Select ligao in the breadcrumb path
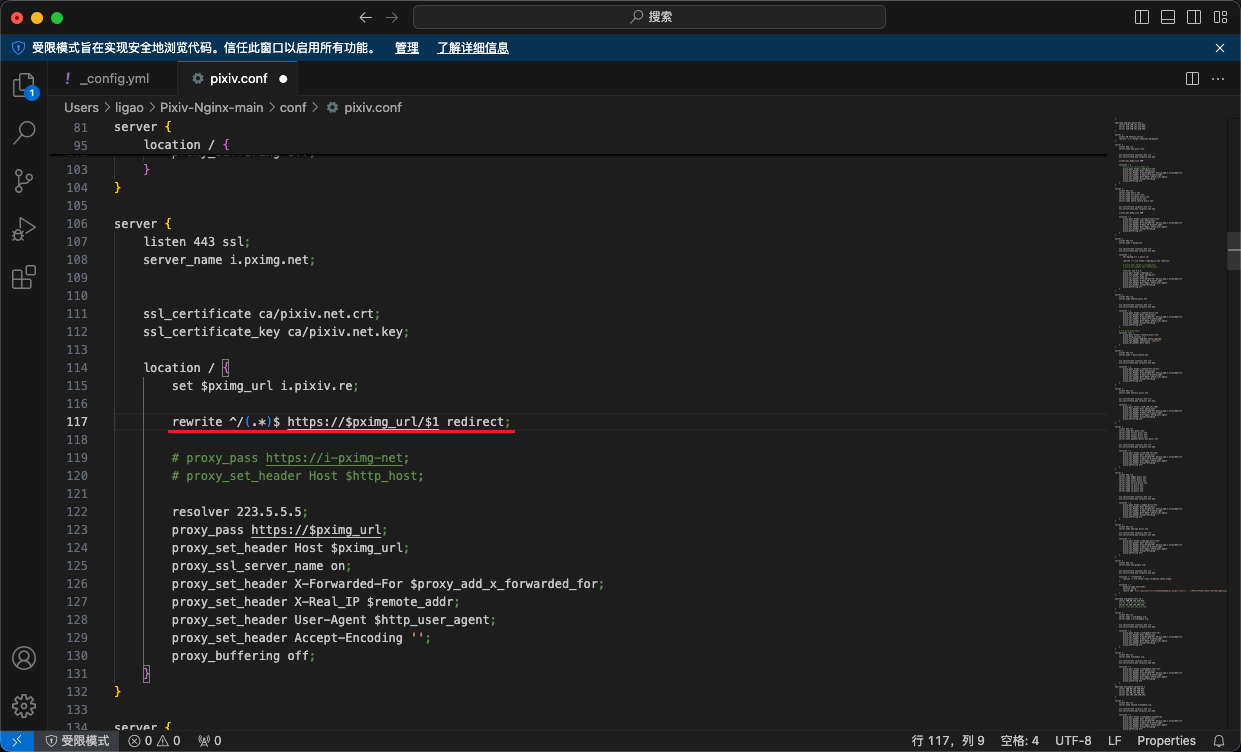Image resolution: width=1241 pixels, height=752 pixels. pyautogui.click(x=130, y=107)
